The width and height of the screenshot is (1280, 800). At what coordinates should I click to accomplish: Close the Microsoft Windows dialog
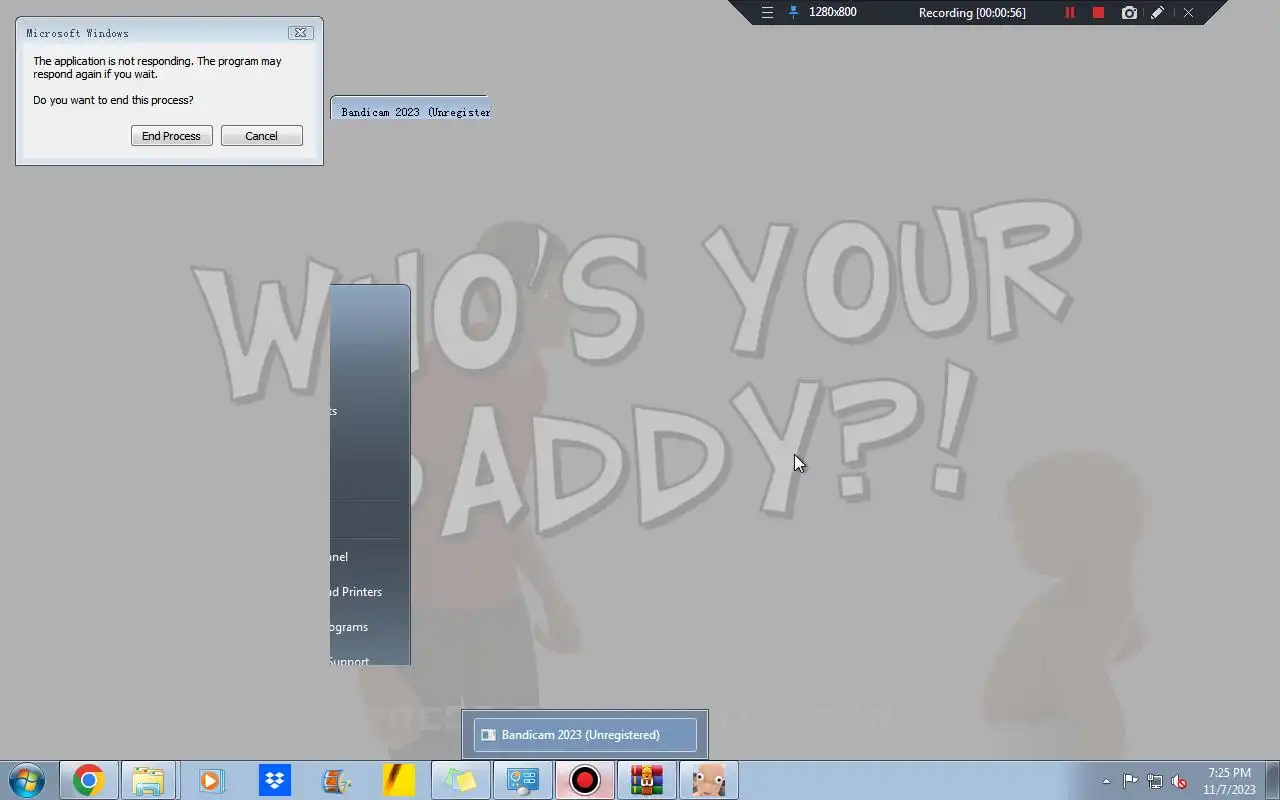point(299,33)
